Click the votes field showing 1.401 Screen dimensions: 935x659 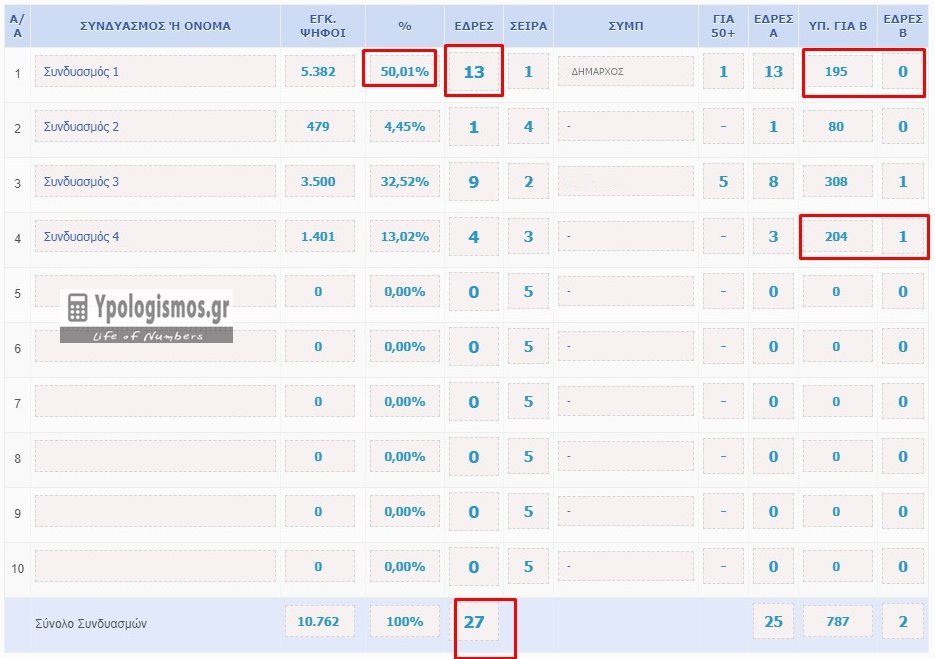320,237
